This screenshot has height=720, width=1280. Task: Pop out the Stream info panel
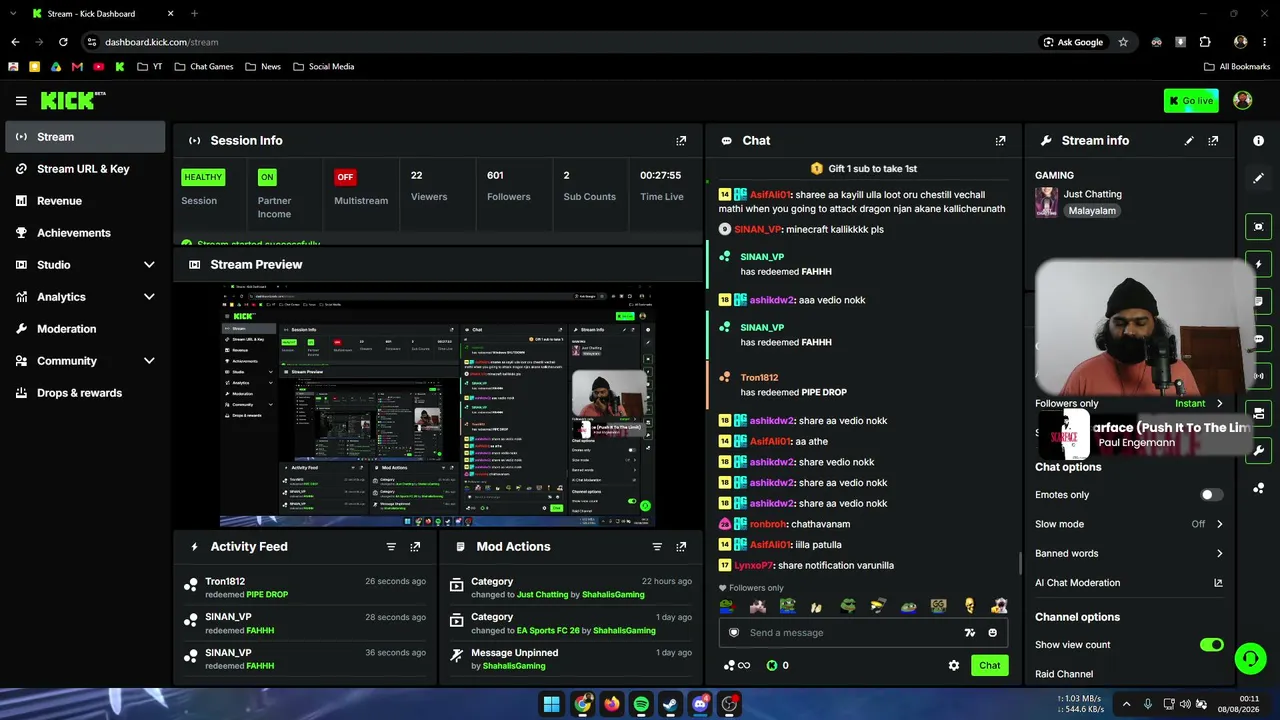pyautogui.click(x=1213, y=141)
